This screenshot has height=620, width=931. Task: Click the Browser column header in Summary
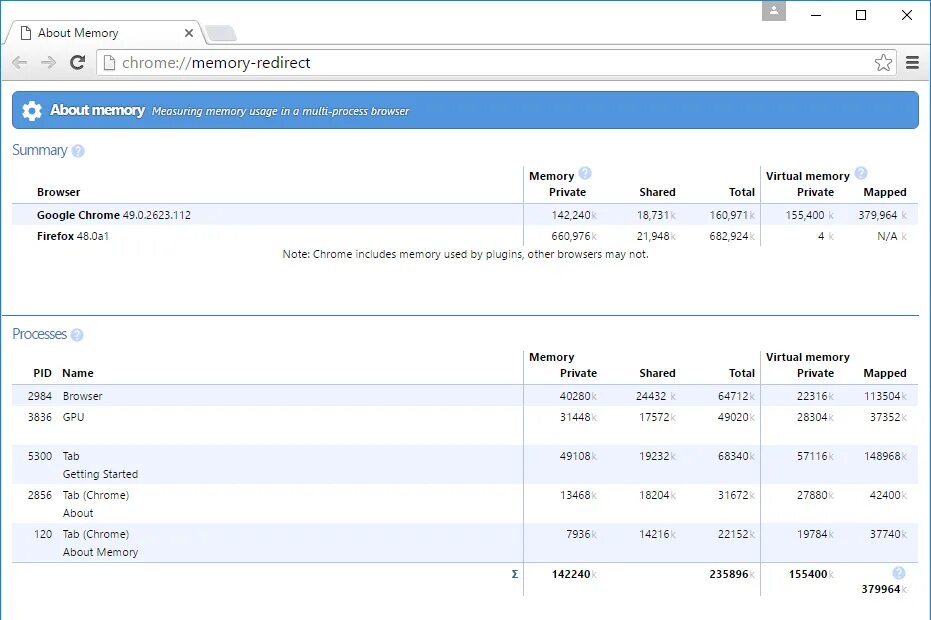coord(58,192)
